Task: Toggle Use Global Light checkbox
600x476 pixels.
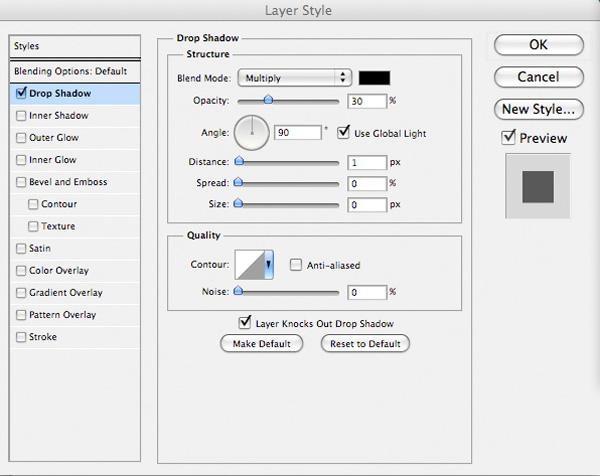Action: point(343,133)
